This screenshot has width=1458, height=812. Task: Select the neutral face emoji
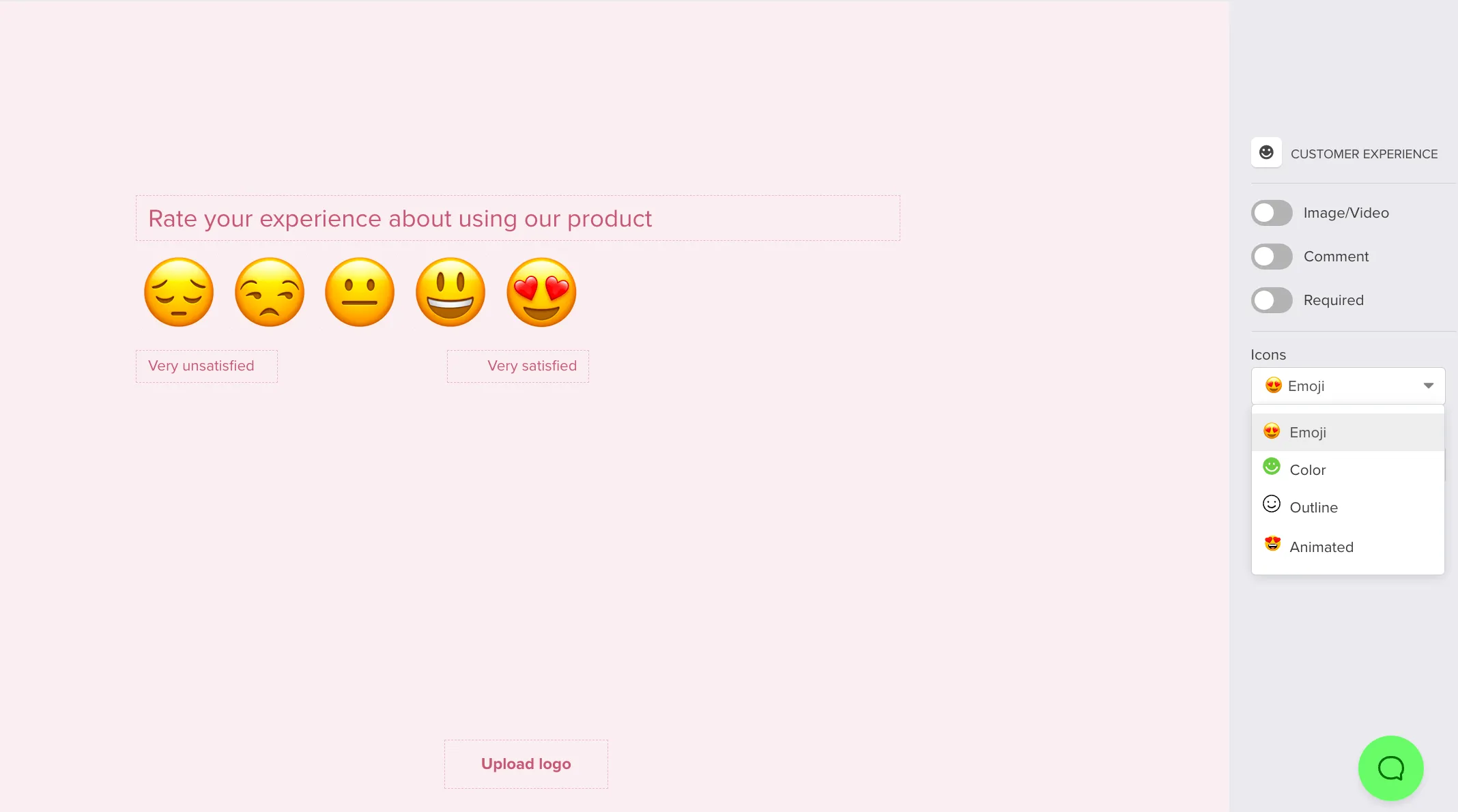(x=360, y=292)
